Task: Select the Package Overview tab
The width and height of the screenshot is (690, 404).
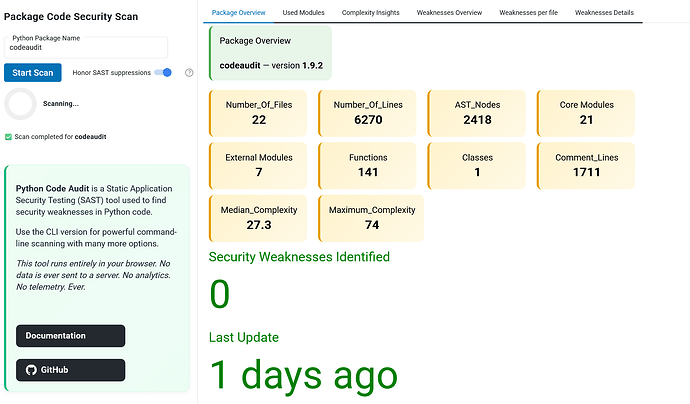Action: point(239,12)
